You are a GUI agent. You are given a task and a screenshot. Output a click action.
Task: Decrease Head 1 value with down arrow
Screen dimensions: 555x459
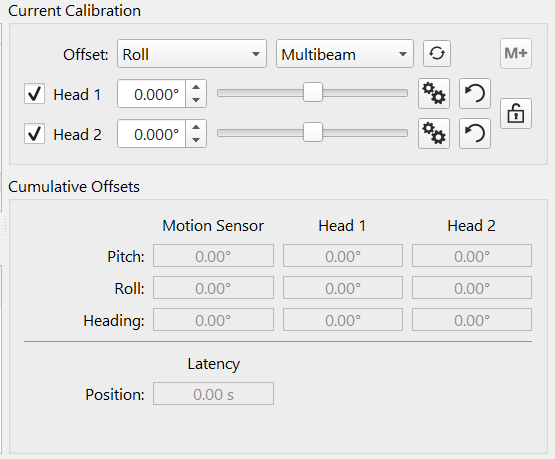[x=196, y=101]
